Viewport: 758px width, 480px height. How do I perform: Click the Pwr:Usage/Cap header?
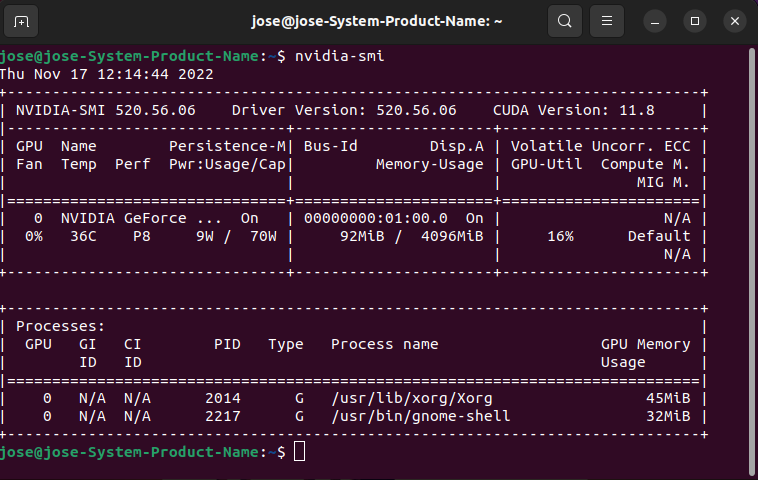click(x=227, y=164)
